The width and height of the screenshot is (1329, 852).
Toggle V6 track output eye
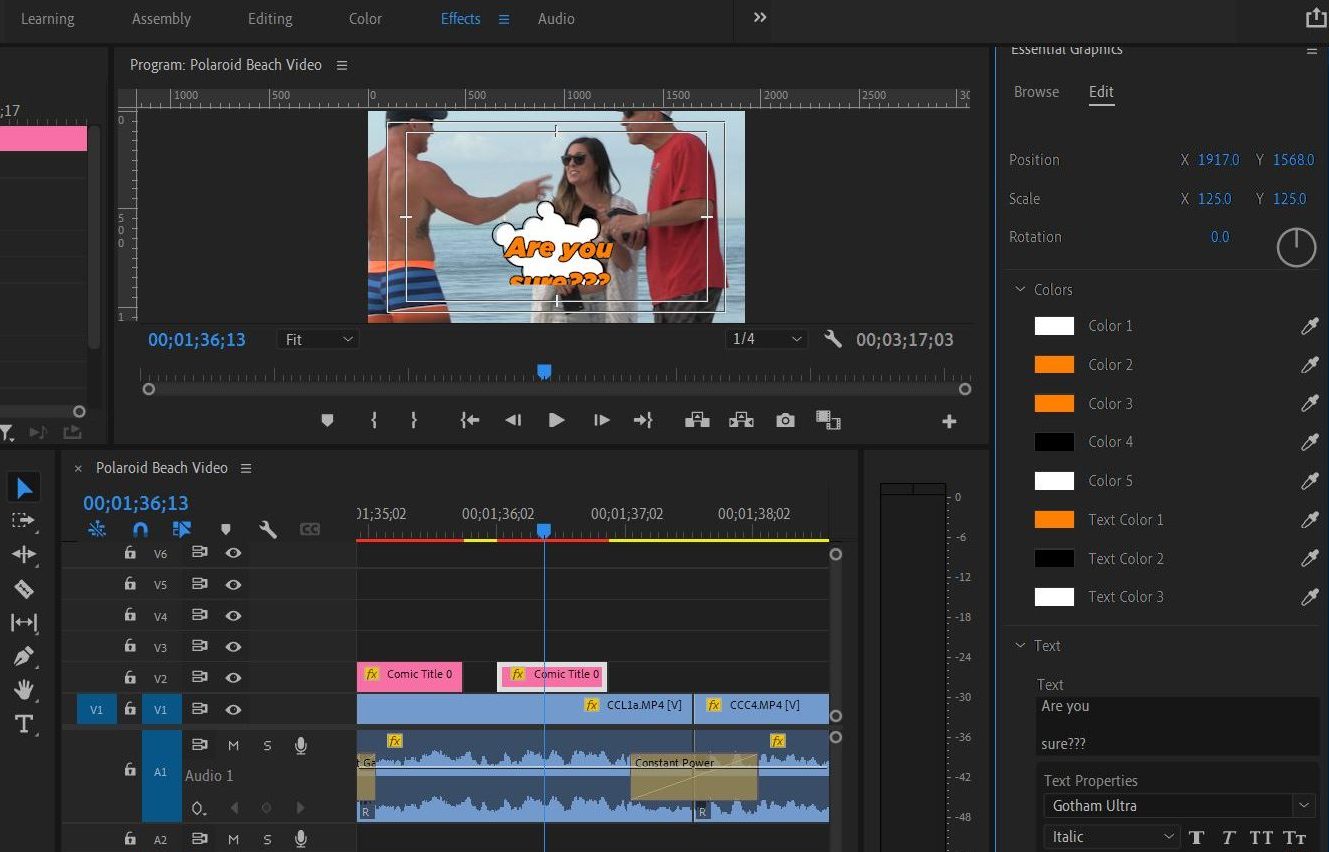(x=233, y=553)
